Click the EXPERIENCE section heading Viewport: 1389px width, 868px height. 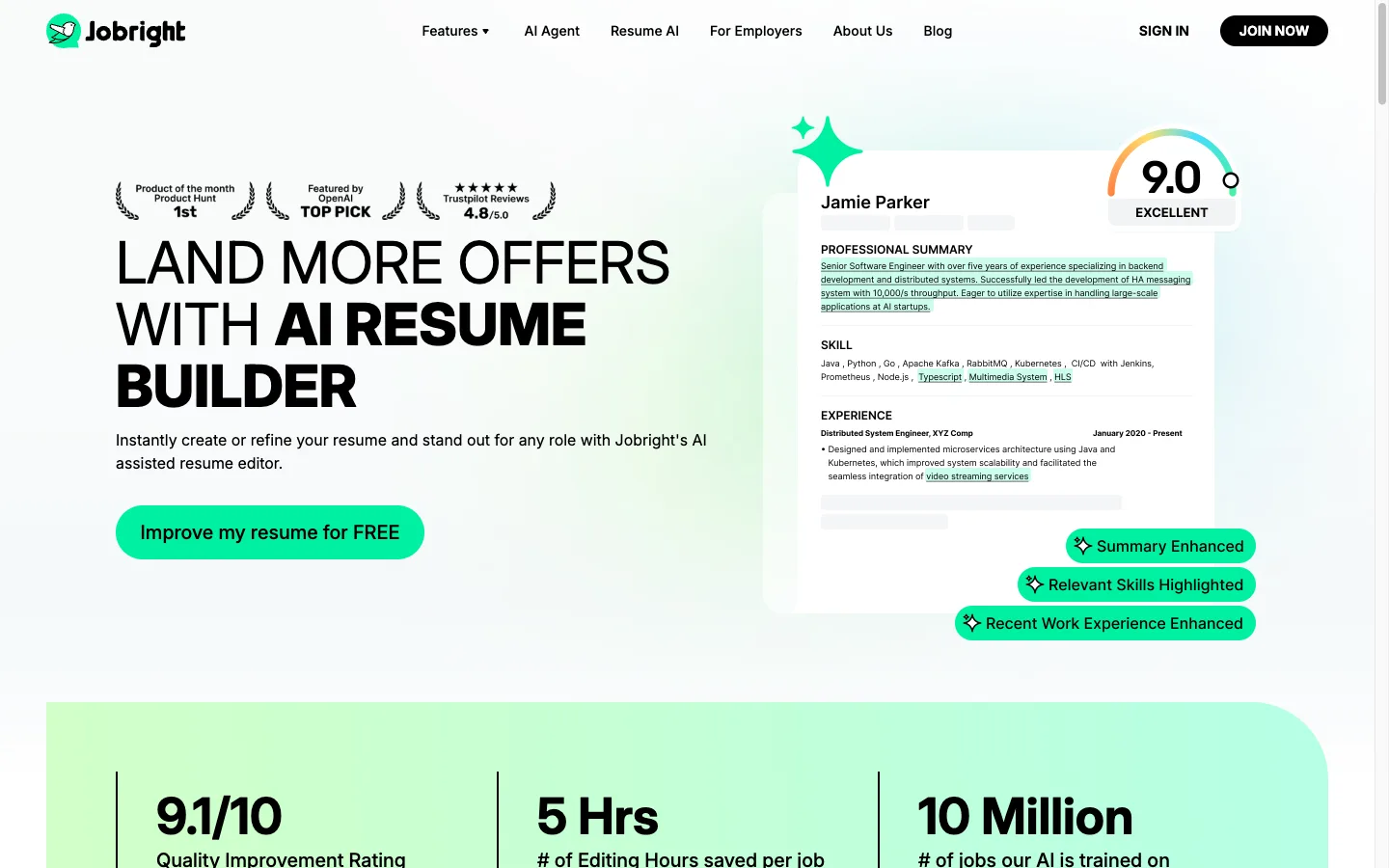[x=857, y=416]
